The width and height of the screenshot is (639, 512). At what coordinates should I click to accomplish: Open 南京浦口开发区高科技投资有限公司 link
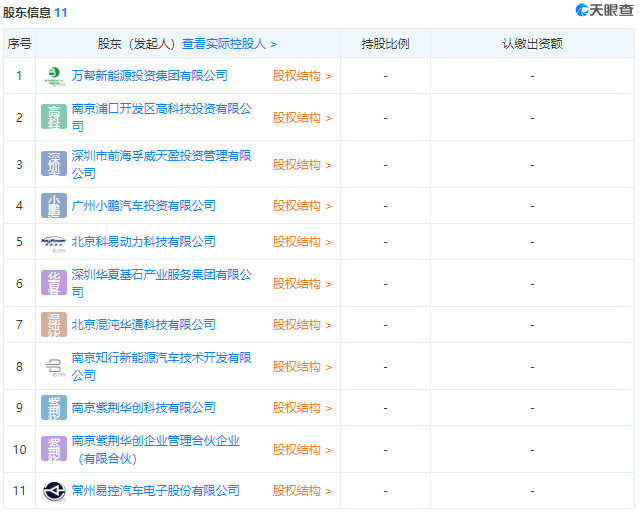(161, 117)
